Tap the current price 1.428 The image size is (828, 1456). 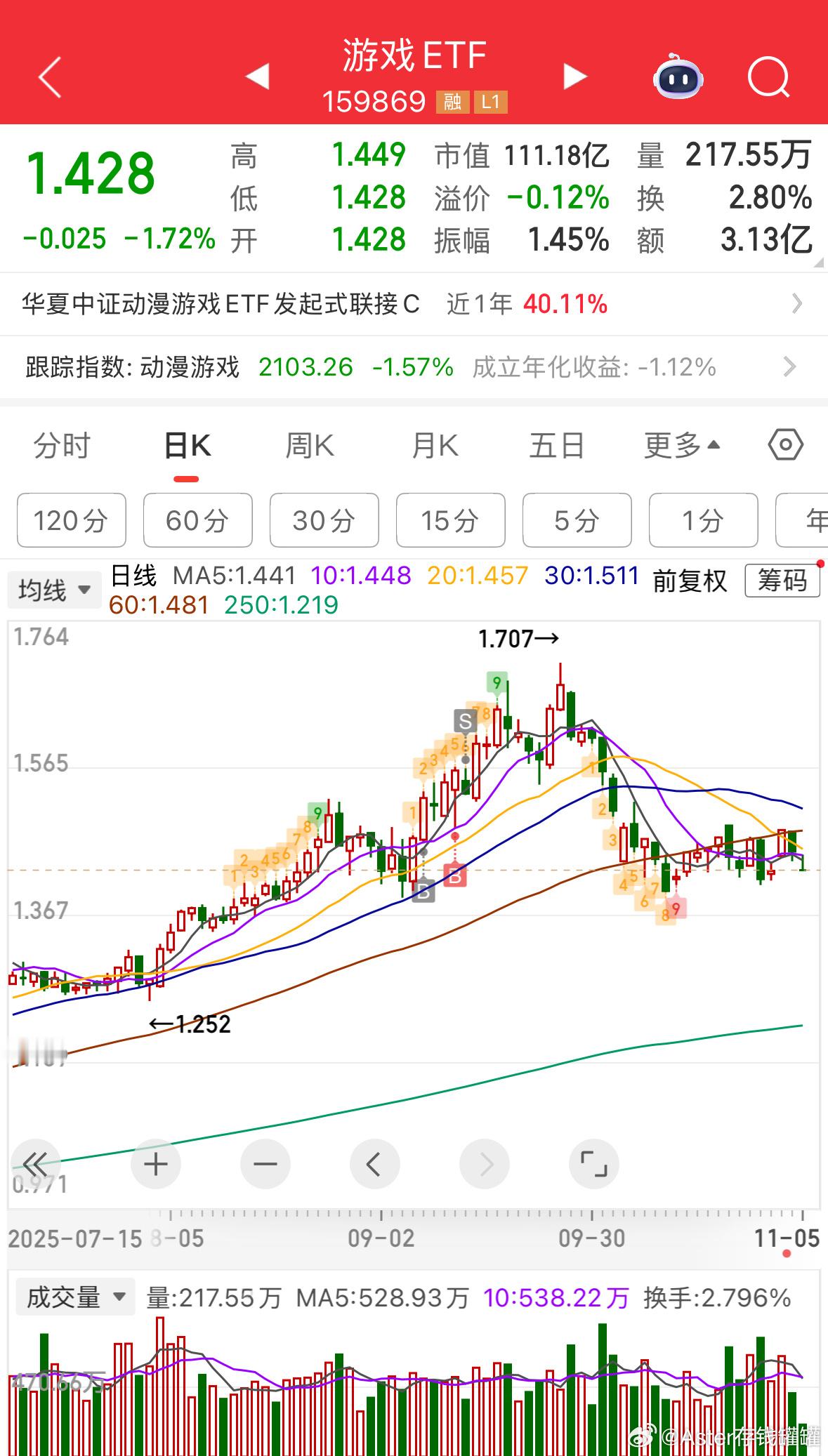pyautogui.click(x=90, y=173)
